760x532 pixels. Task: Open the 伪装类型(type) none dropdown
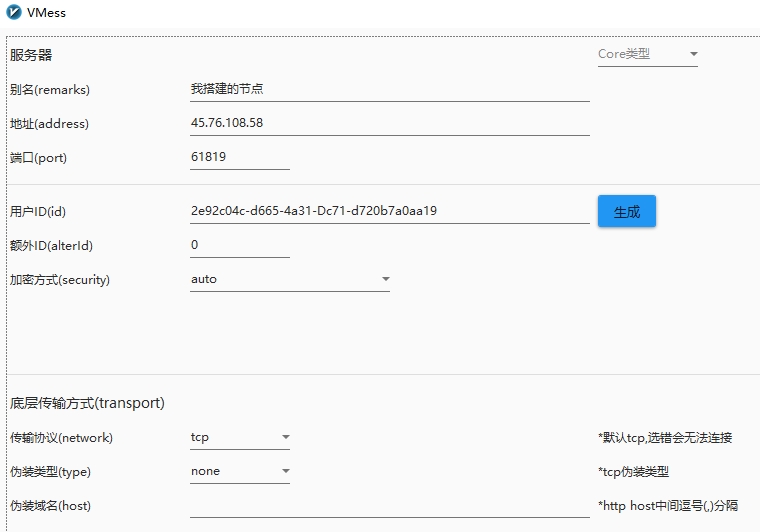pyautogui.click(x=240, y=471)
